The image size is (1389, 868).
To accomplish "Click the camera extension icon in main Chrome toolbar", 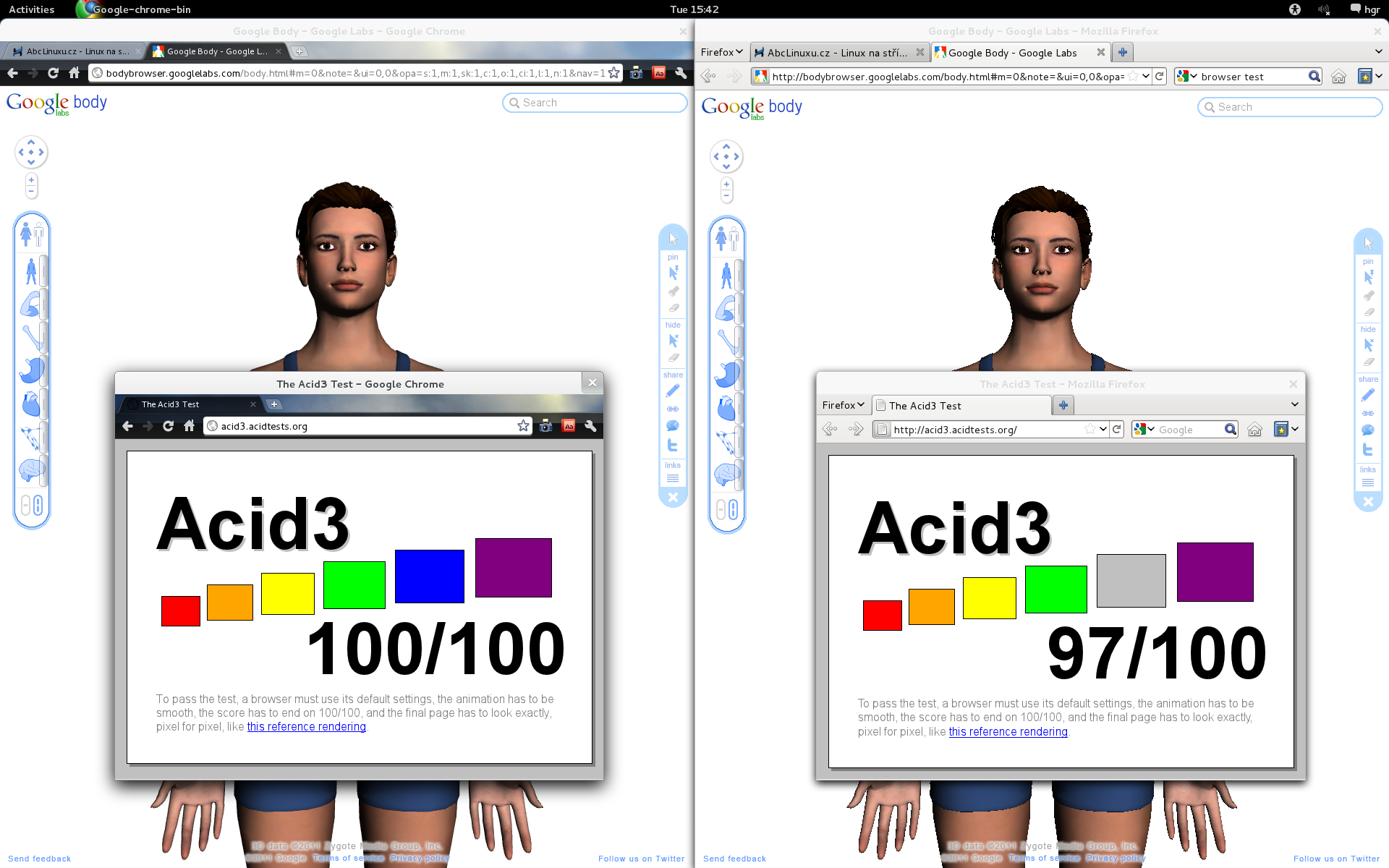I will point(636,73).
